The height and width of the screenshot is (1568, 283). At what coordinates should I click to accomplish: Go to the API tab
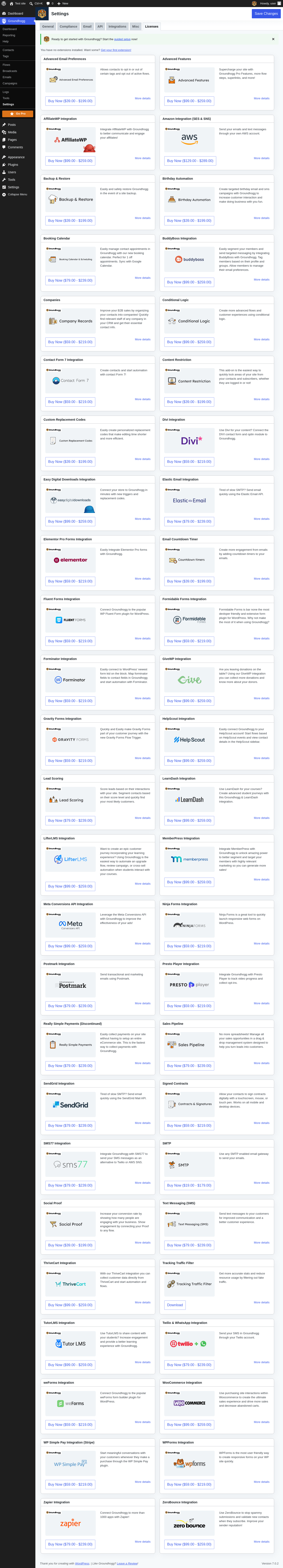pyautogui.click(x=100, y=26)
